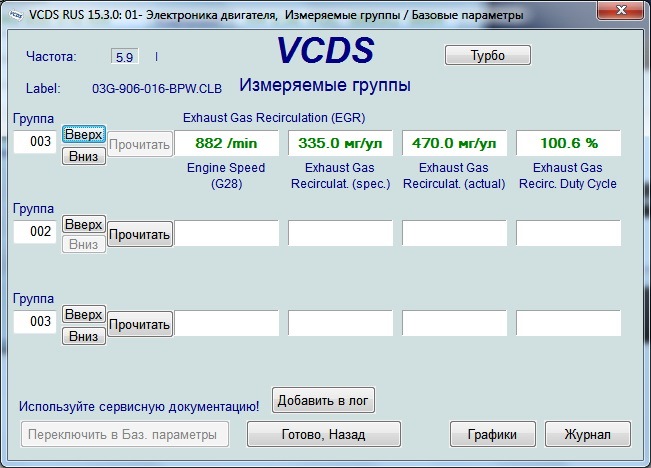Click first empty value field of bottom group 003
Image resolution: width=651 pixels, height=468 pixels.
pos(227,323)
